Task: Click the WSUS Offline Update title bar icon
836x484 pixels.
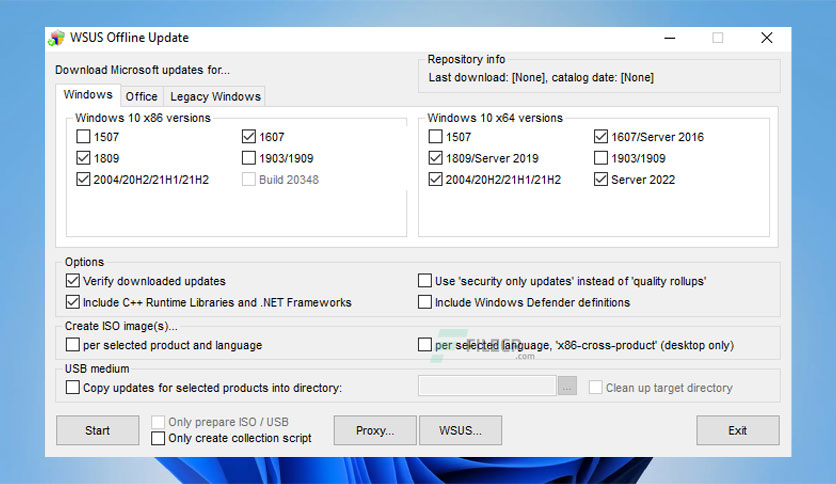Action: pos(56,38)
